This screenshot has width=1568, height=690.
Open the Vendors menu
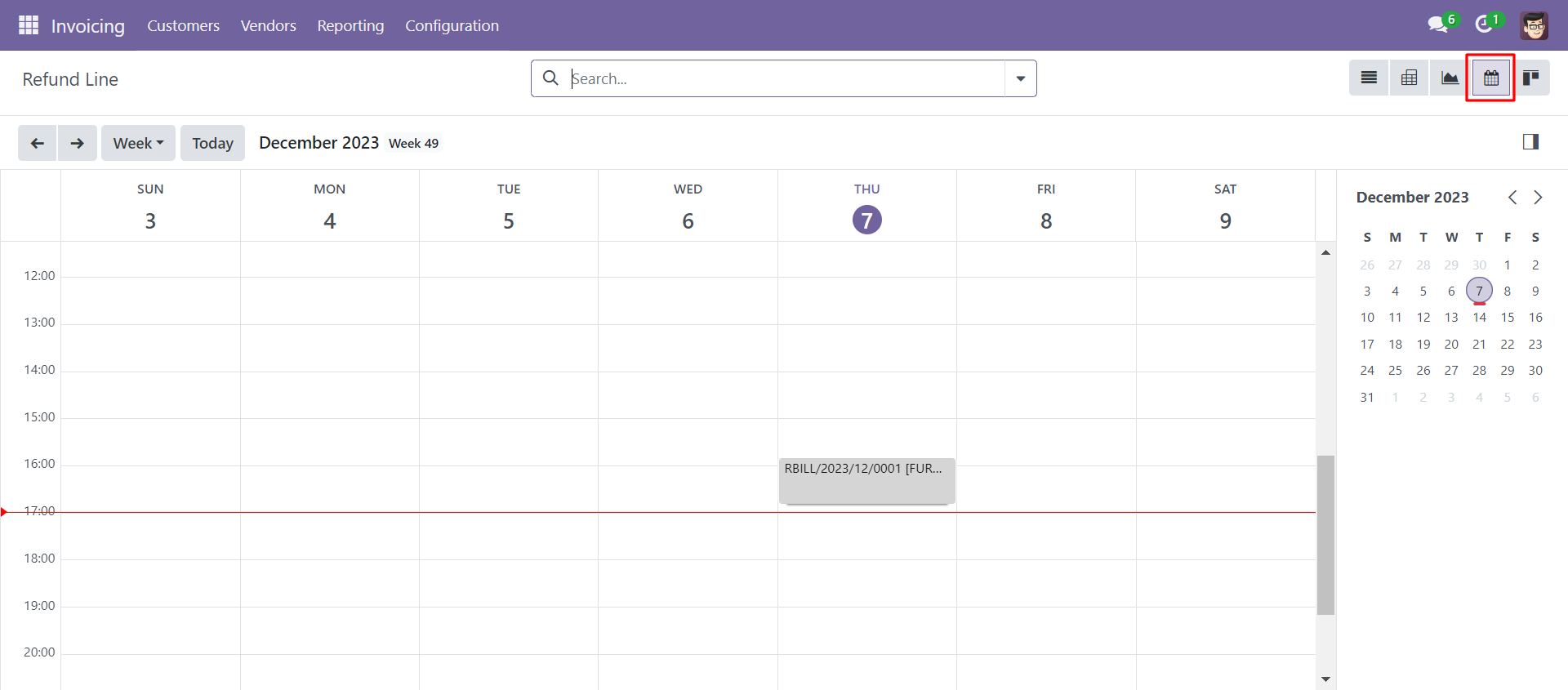[x=269, y=25]
